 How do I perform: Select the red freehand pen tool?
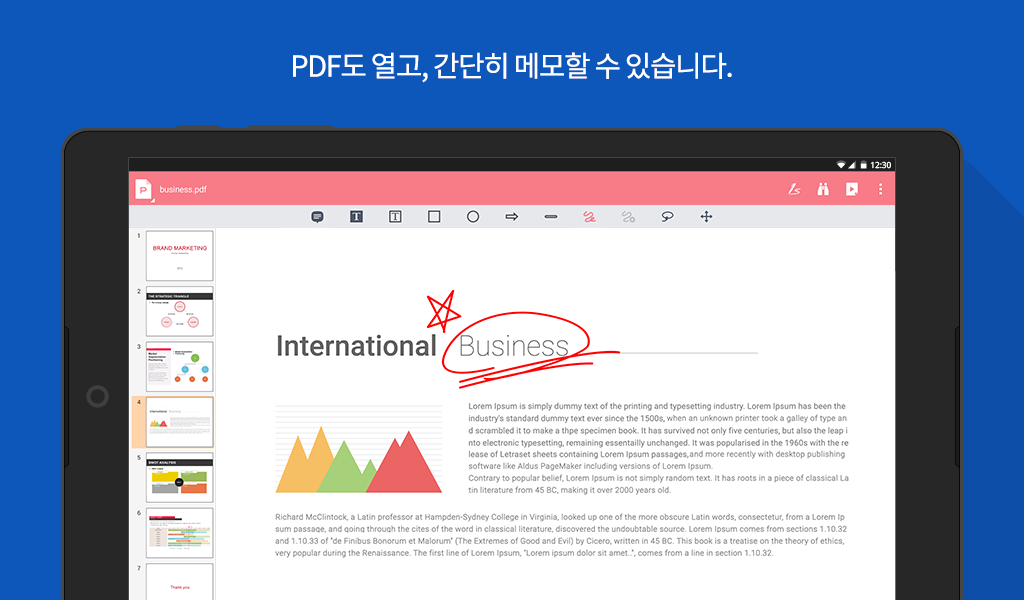pos(589,217)
